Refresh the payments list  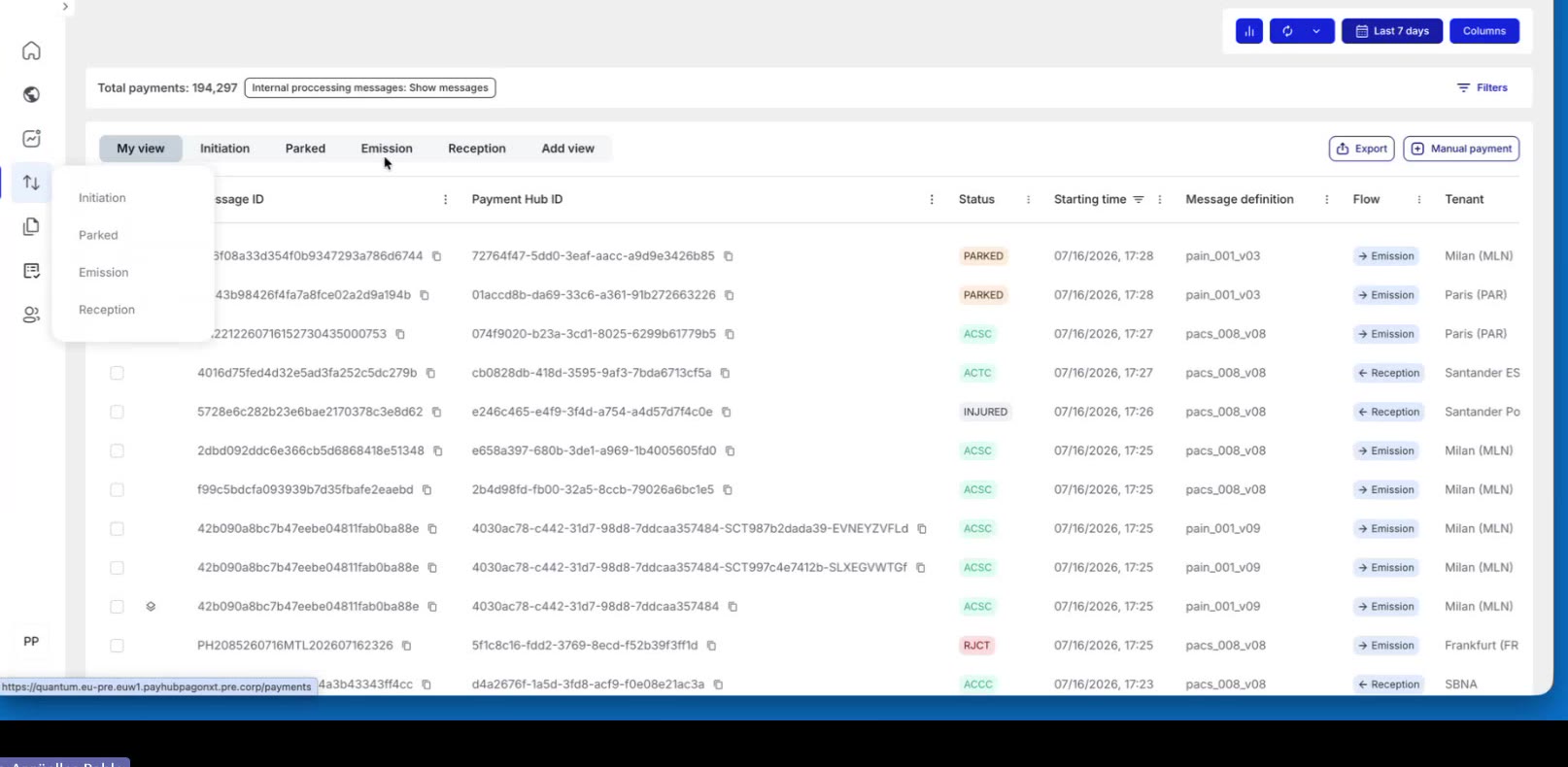click(x=1287, y=31)
